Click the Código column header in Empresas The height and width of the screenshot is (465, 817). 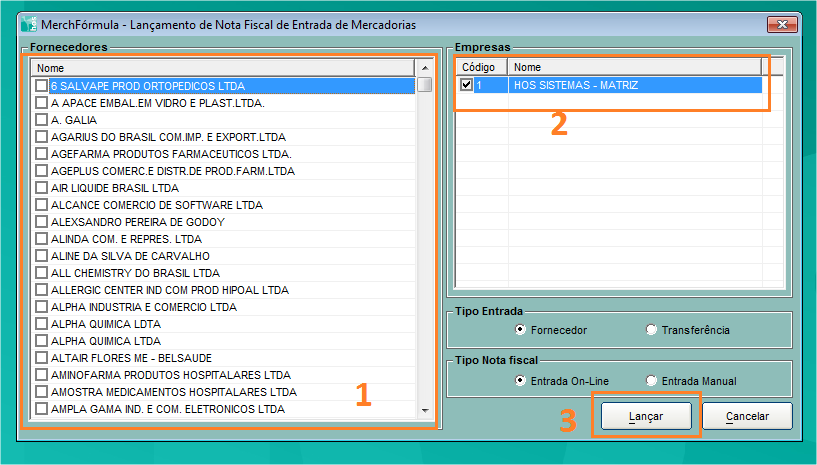point(481,67)
